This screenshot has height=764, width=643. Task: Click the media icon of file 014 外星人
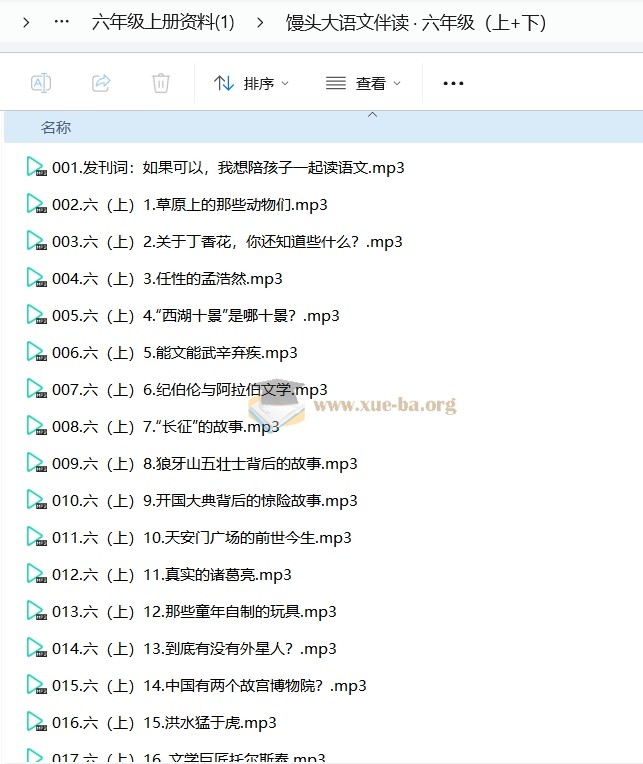click(x=37, y=648)
